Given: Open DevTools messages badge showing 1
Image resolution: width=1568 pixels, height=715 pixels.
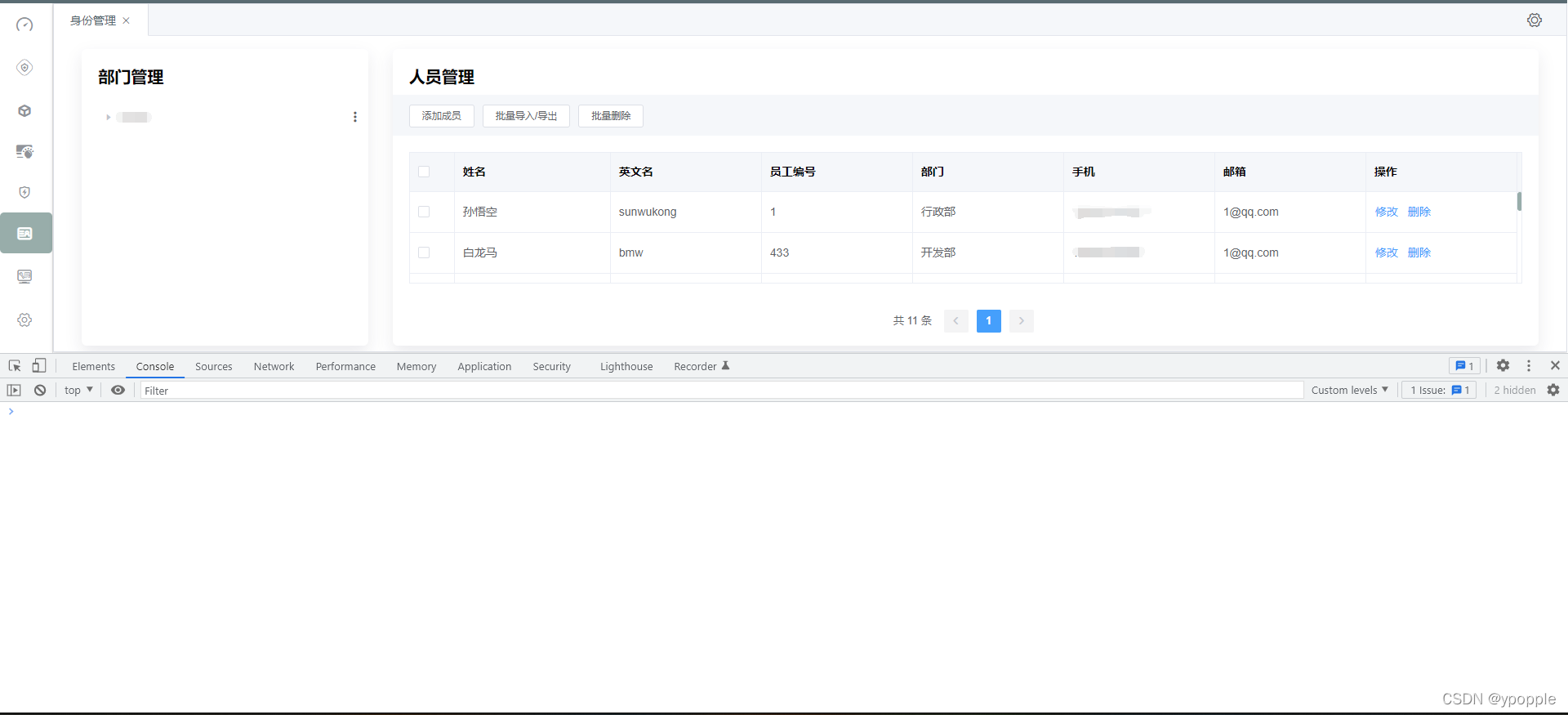Looking at the screenshot, I should pyautogui.click(x=1464, y=366).
